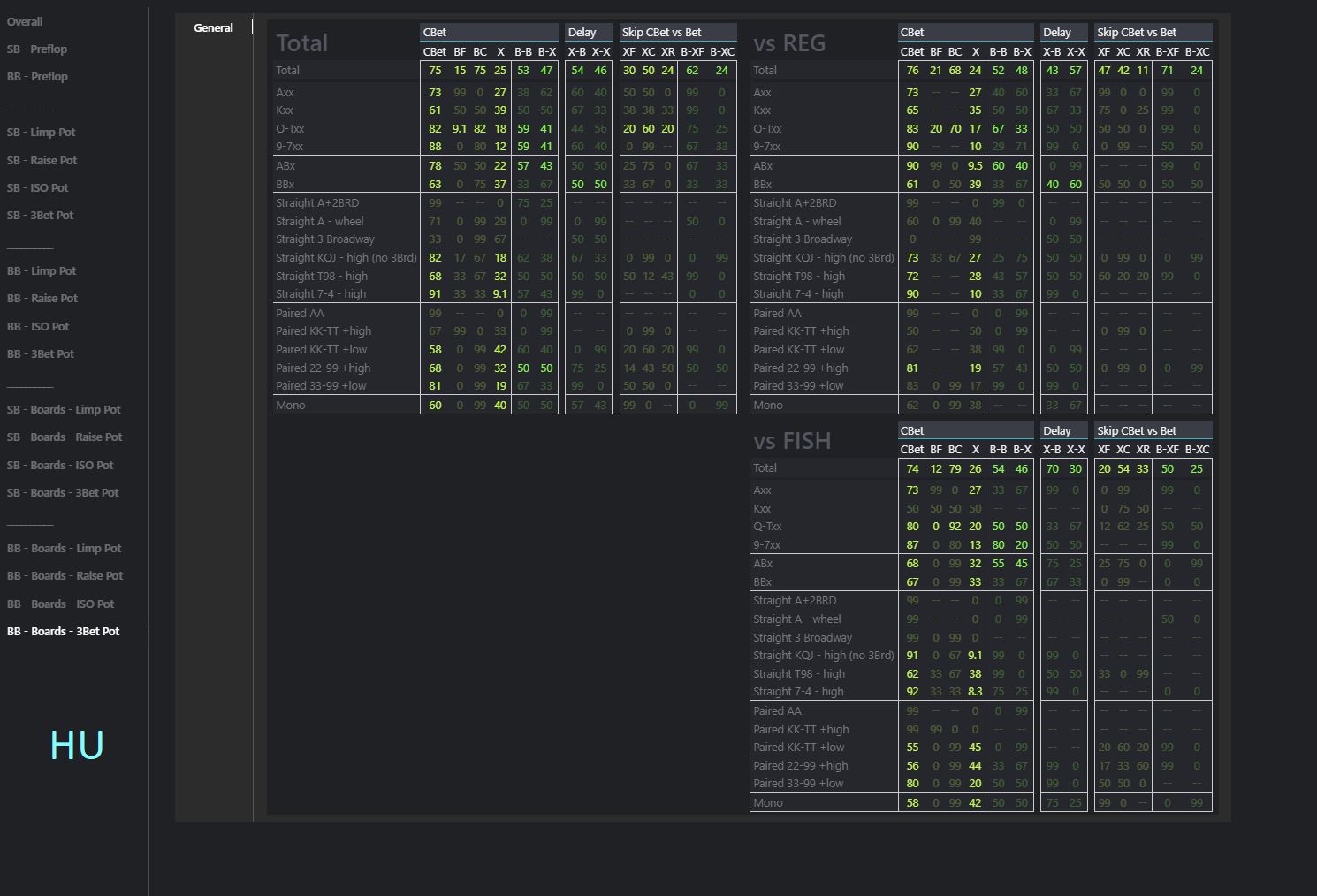This screenshot has height=896, width=1317.
Task: Go to BB - Preflop page
Action: tap(37, 76)
